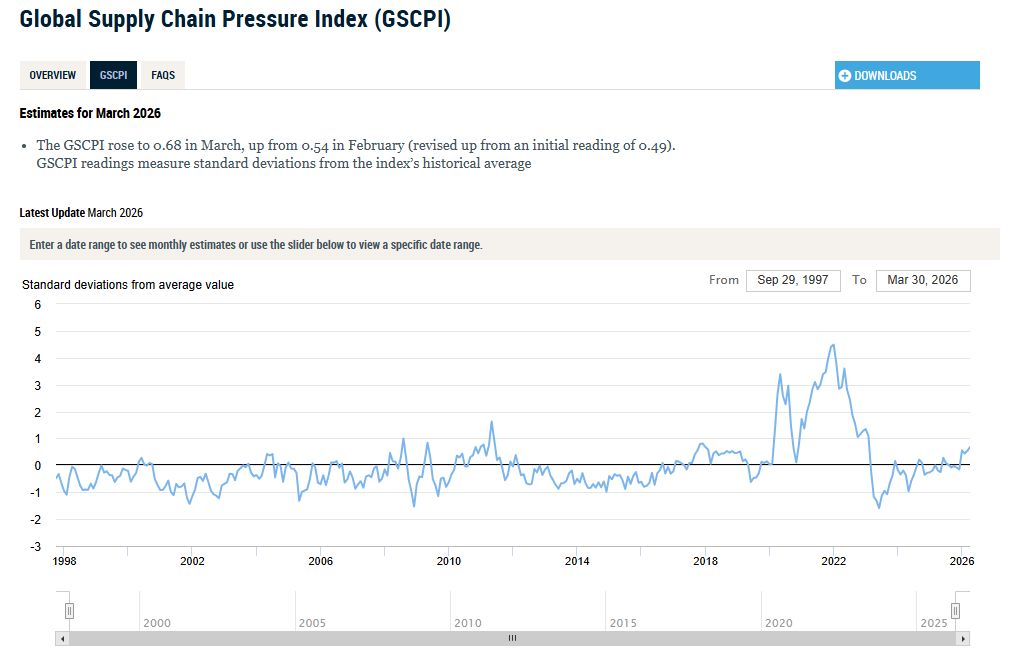Click the right range slider handle

pos(956,610)
